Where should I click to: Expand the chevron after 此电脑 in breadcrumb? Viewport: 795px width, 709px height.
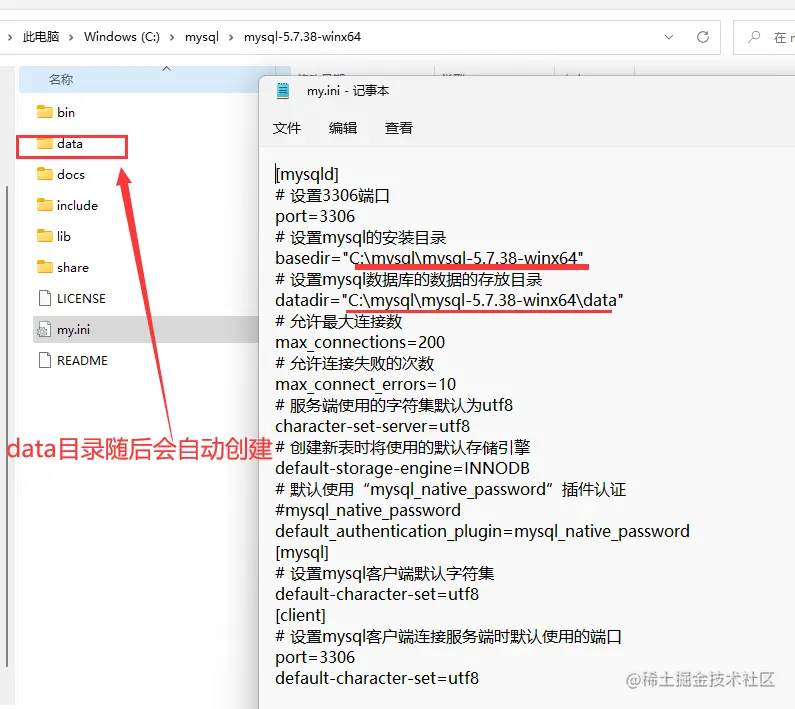click(x=71, y=37)
